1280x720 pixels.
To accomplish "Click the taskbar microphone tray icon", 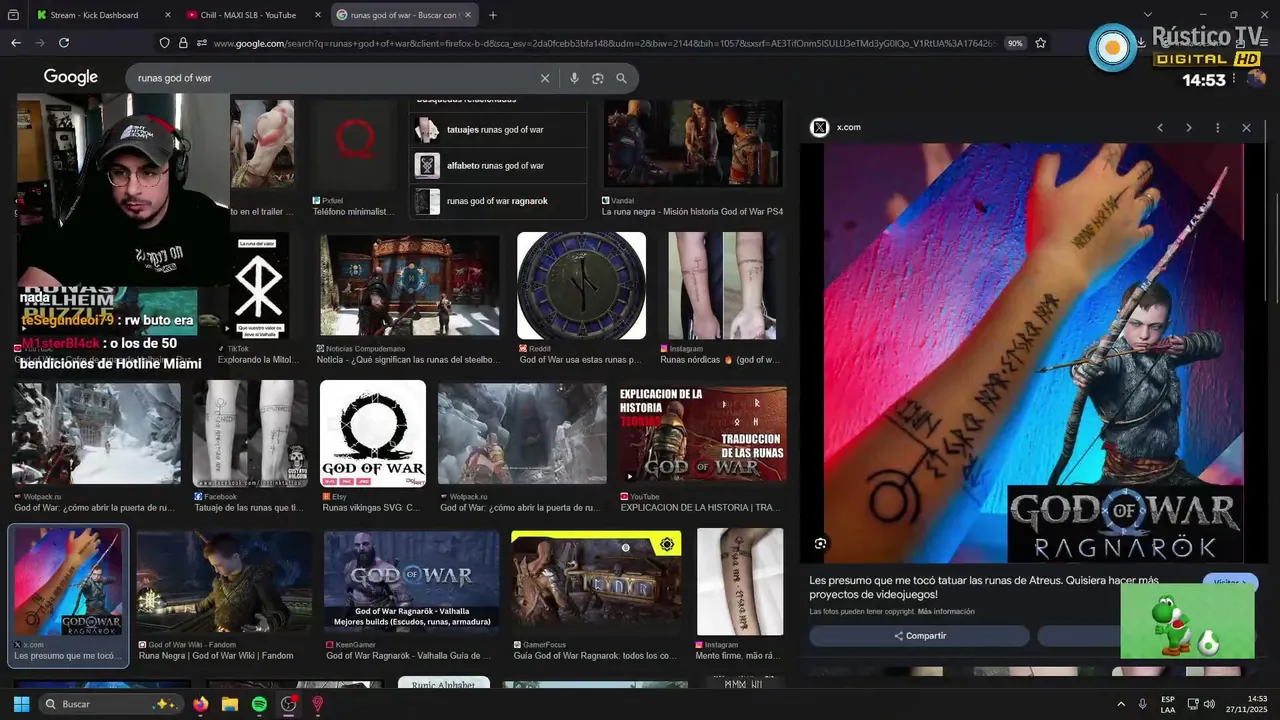I will tap(1142, 704).
